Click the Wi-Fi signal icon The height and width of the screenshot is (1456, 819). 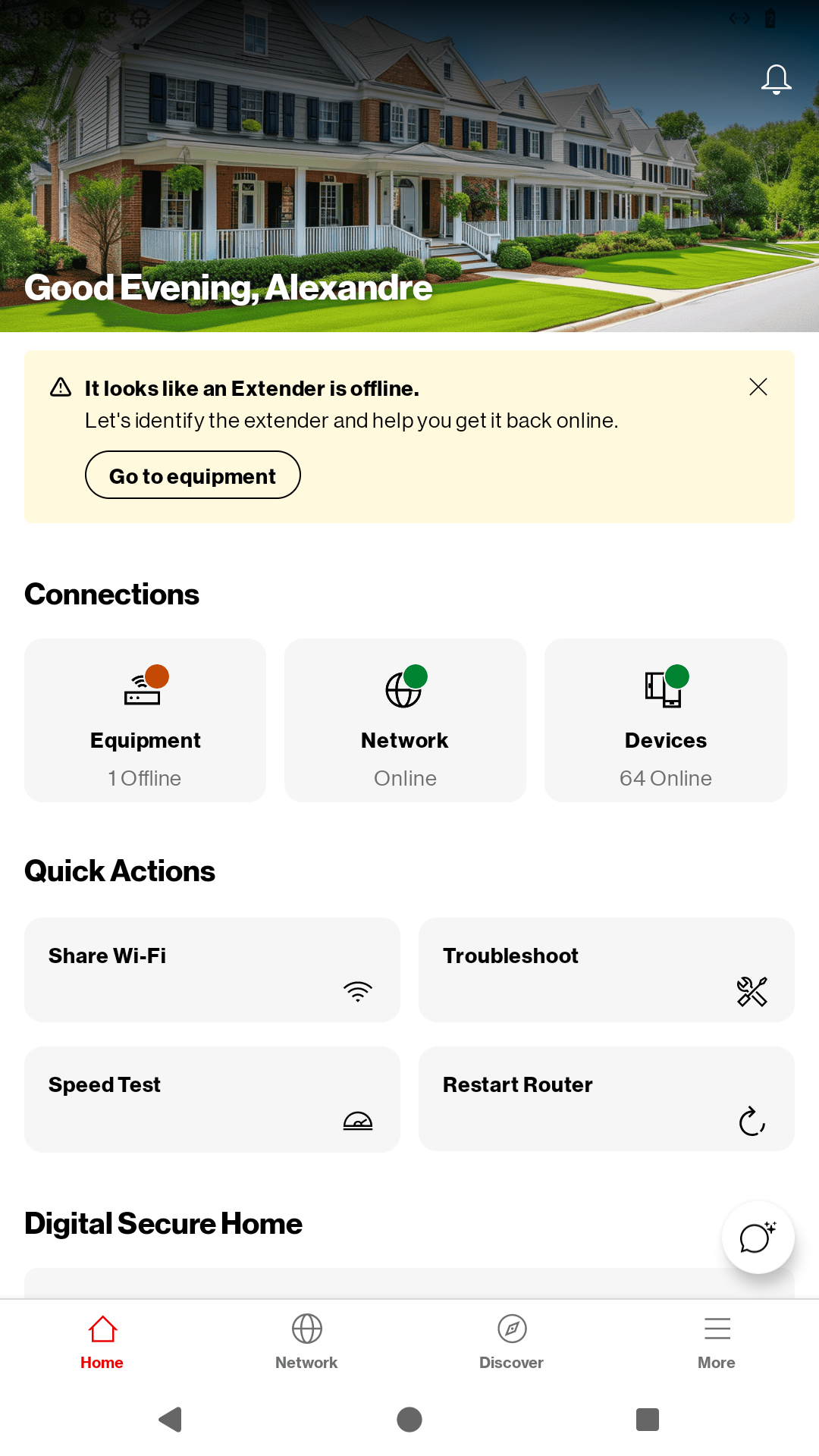358,991
